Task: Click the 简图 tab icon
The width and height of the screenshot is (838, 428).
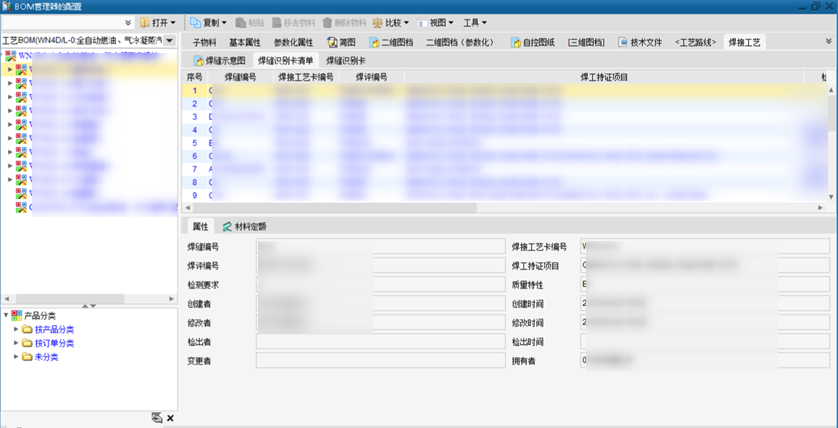Action: click(332, 42)
